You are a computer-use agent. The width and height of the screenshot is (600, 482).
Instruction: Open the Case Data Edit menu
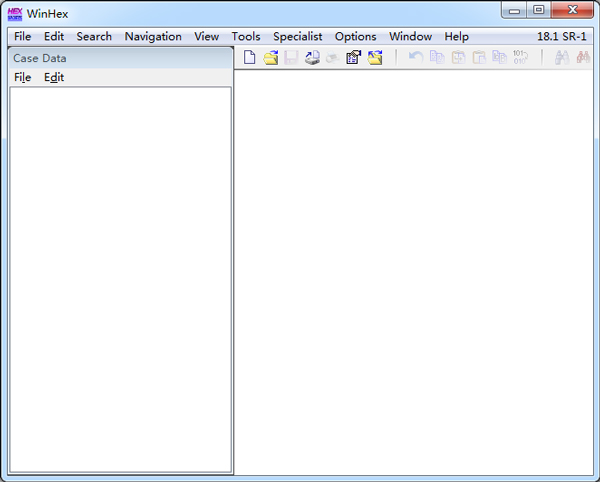(x=54, y=77)
